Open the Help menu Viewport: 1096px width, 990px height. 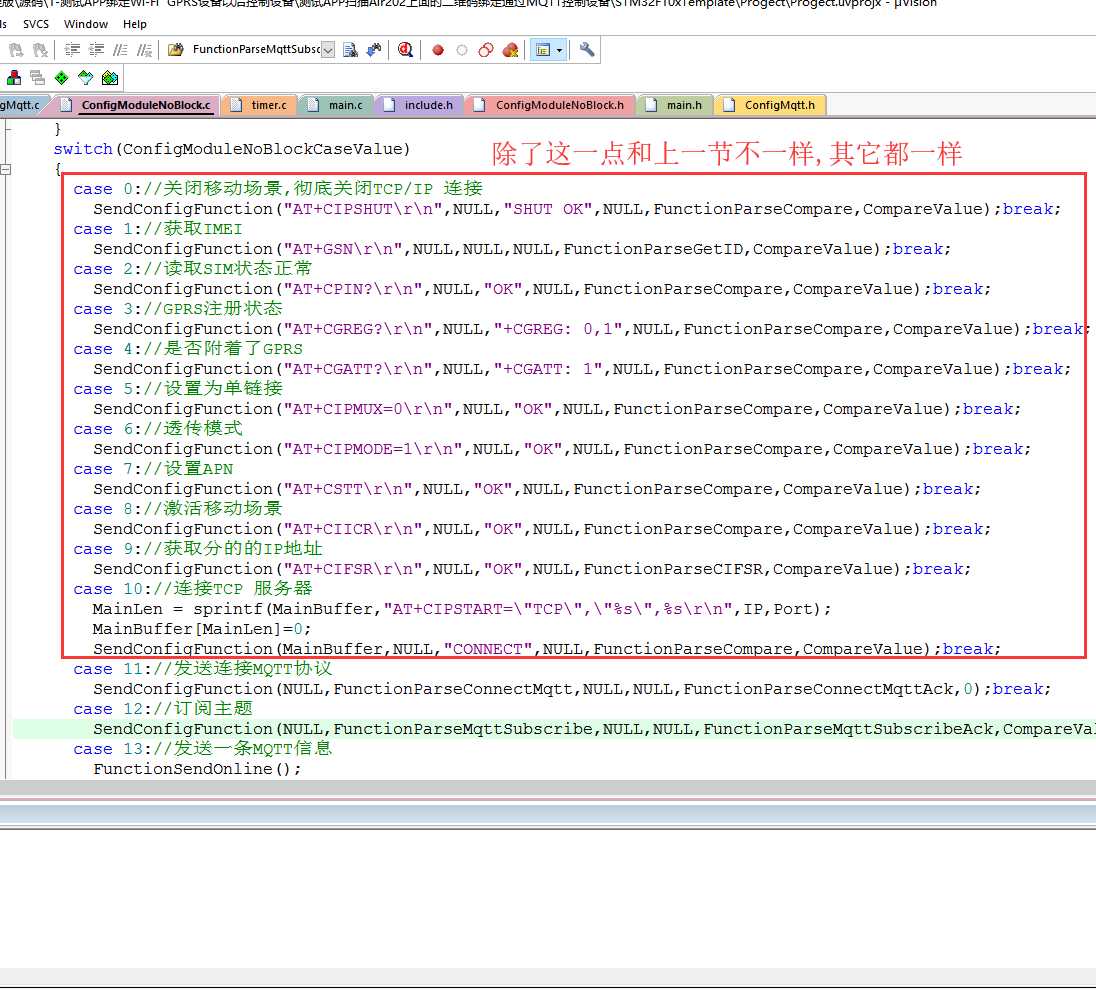click(x=135, y=24)
